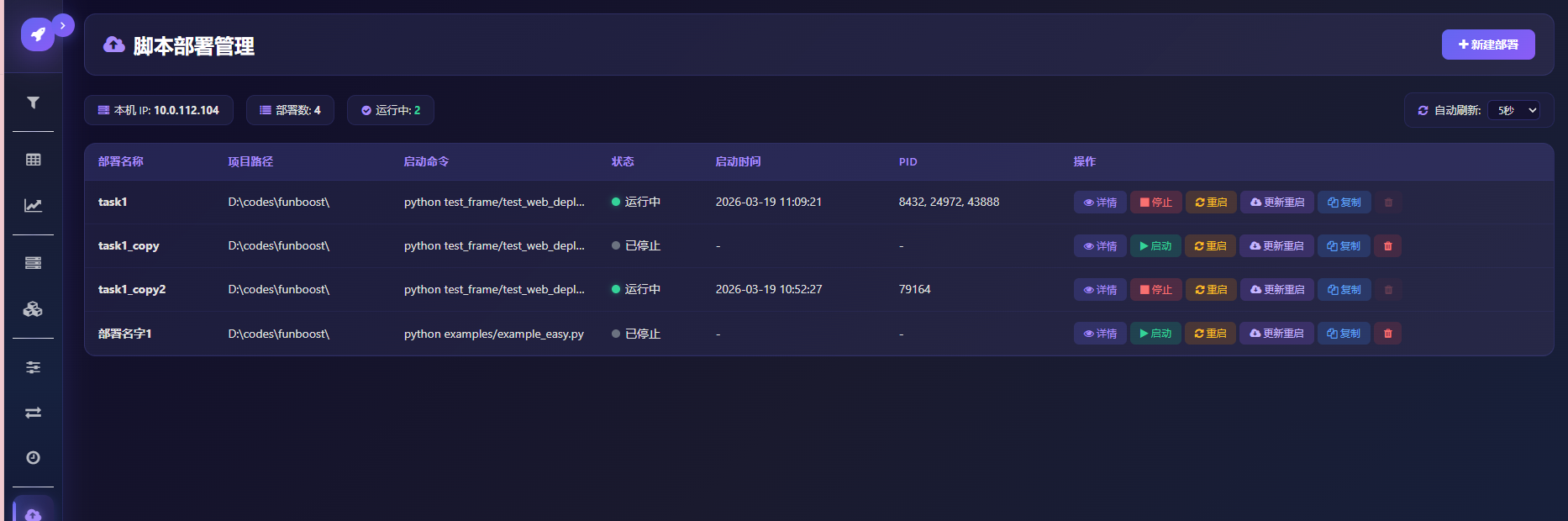Copy task1 with 复制 button
The height and width of the screenshot is (521, 1568).
(1344, 203)
